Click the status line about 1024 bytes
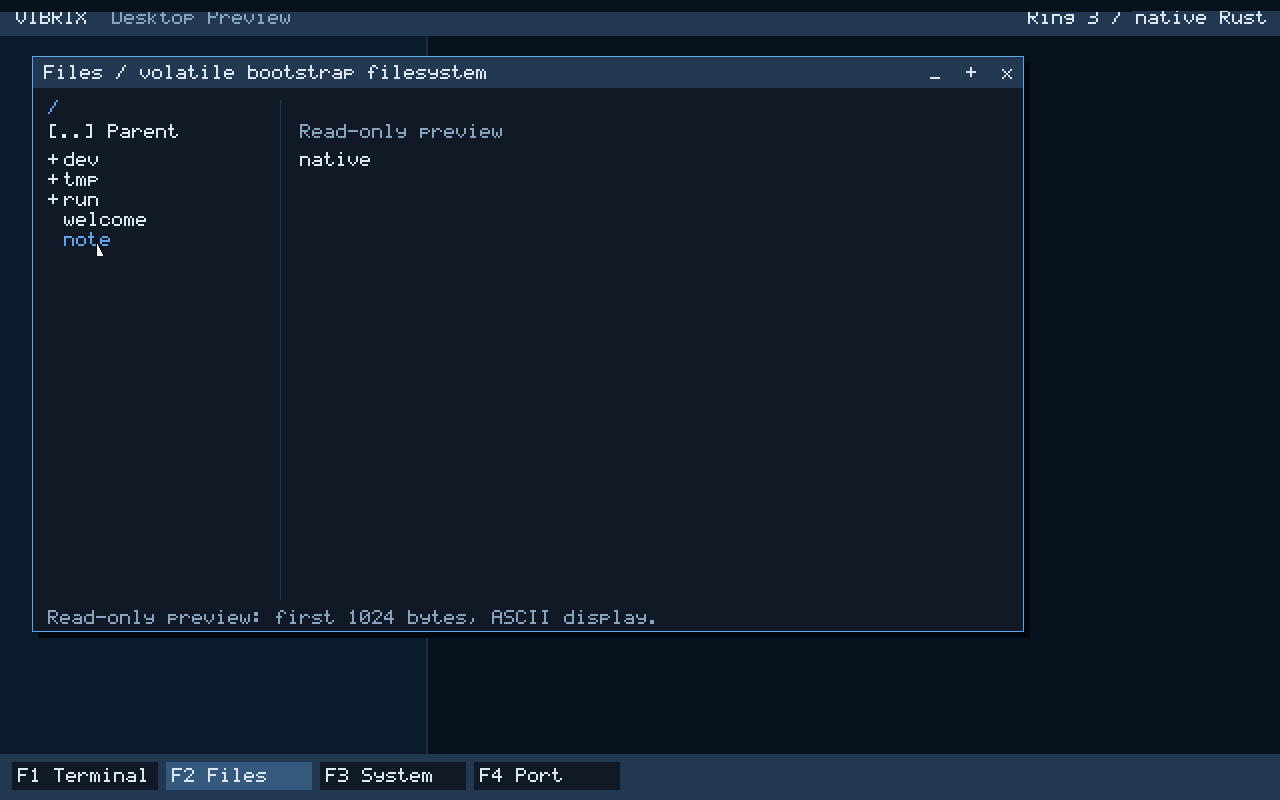Viewport: 1280px width, 800px height. point(352,617)
